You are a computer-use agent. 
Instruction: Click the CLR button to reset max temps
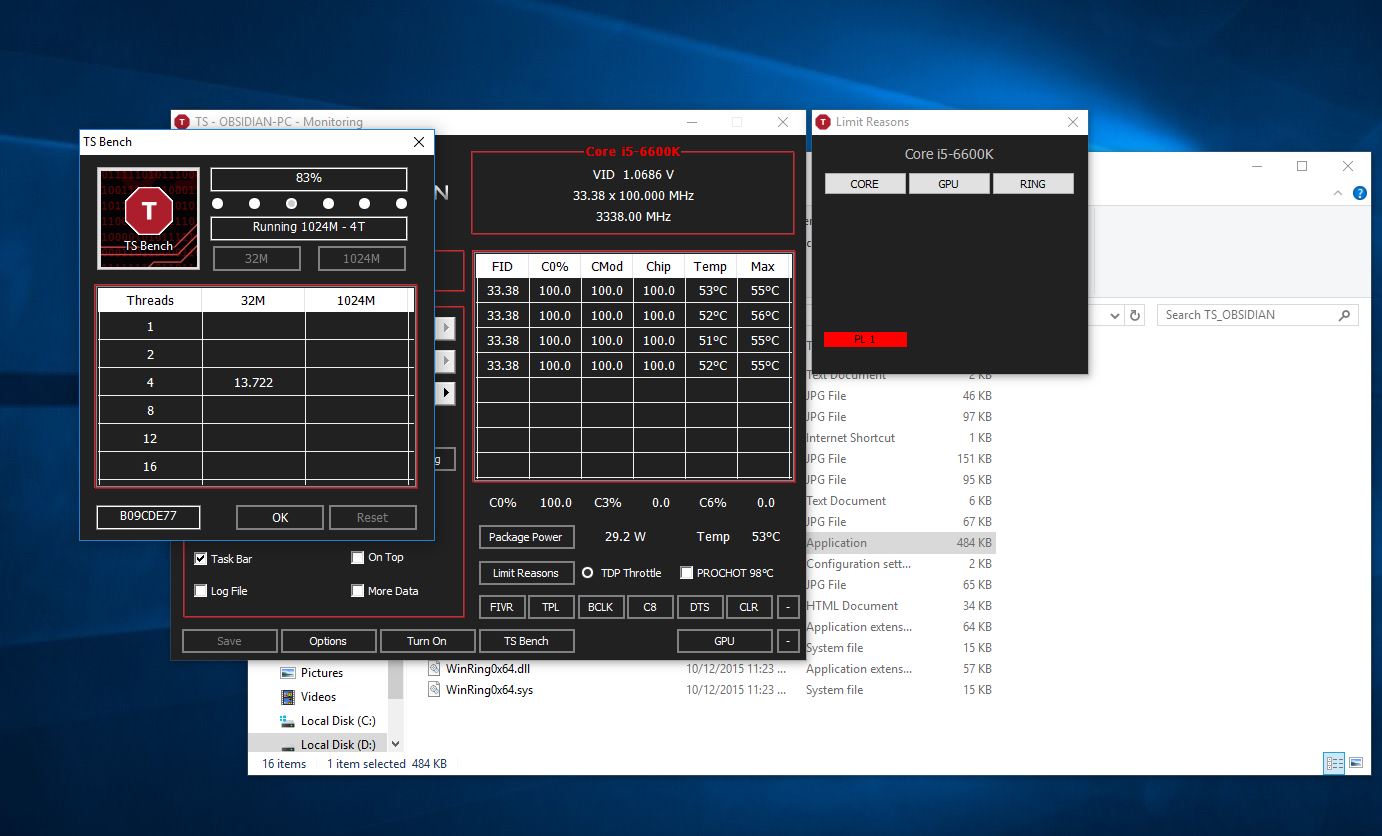click(749, 607)
